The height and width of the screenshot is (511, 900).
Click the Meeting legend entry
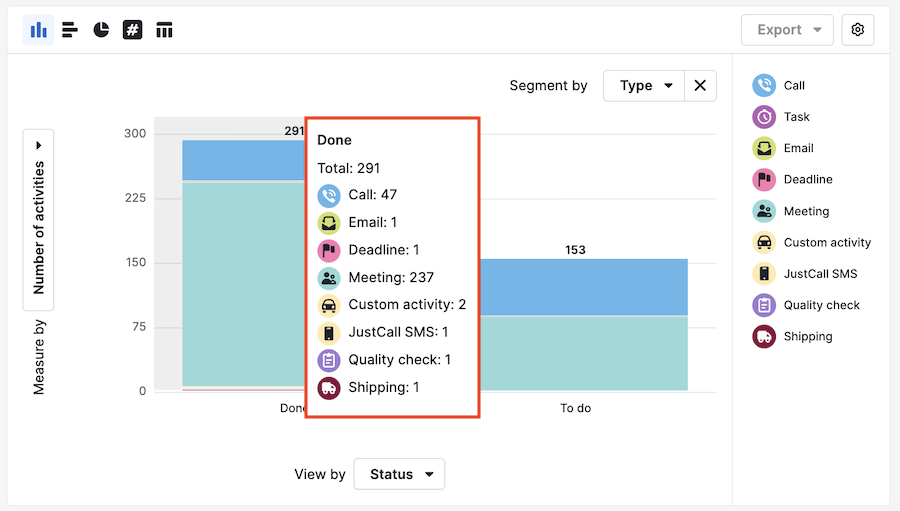806,211
